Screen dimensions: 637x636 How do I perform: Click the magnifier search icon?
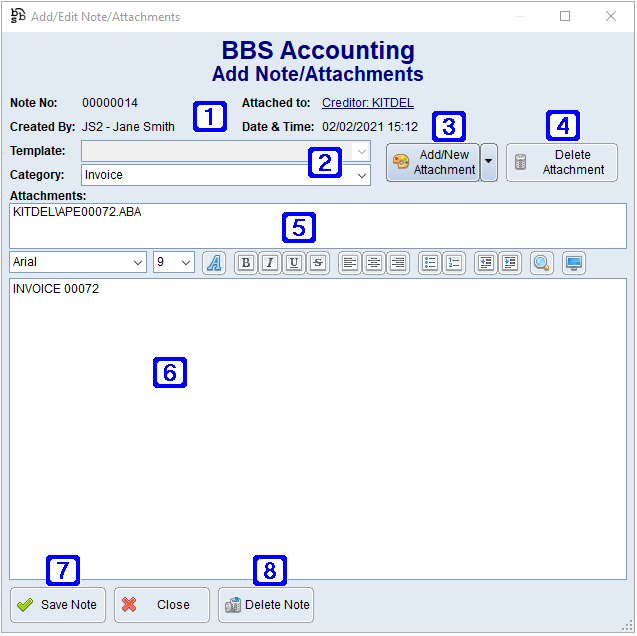point(542,263)
